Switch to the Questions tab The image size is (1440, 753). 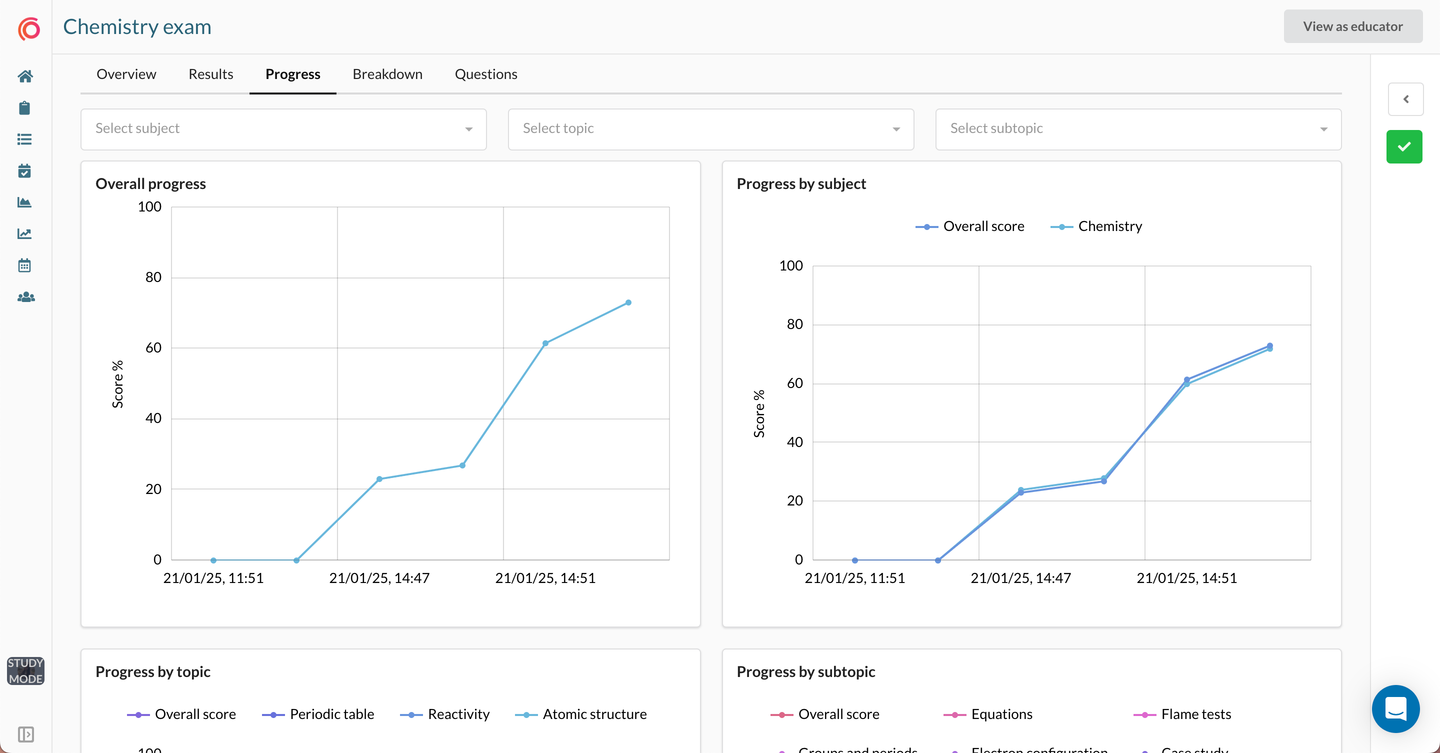click(486, 74)
